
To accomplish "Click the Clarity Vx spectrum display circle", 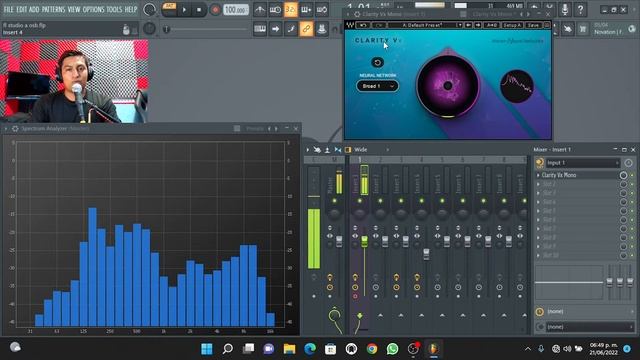I will point(517,86).
